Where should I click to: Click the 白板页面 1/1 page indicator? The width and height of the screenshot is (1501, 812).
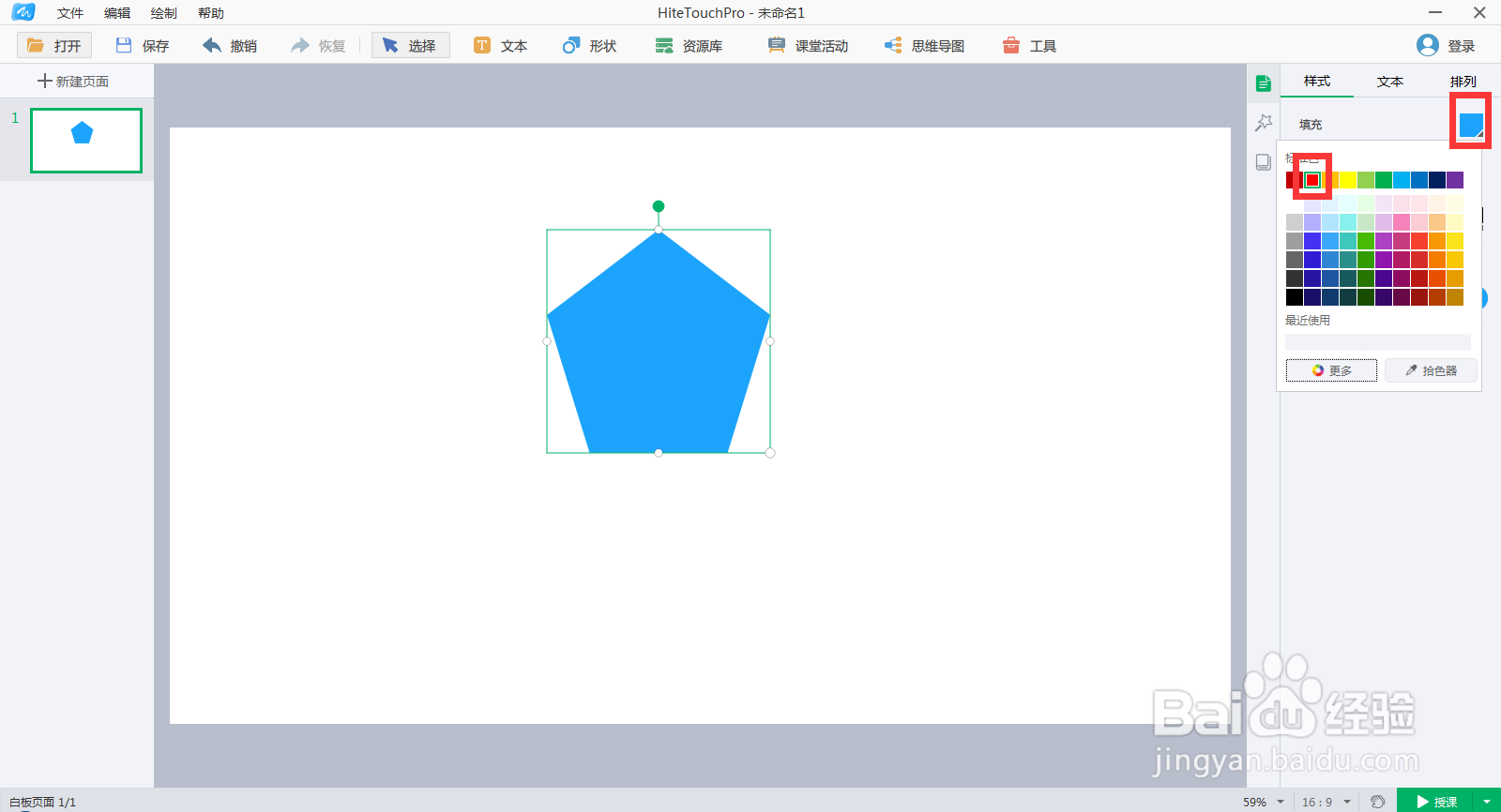coord(42,803)
